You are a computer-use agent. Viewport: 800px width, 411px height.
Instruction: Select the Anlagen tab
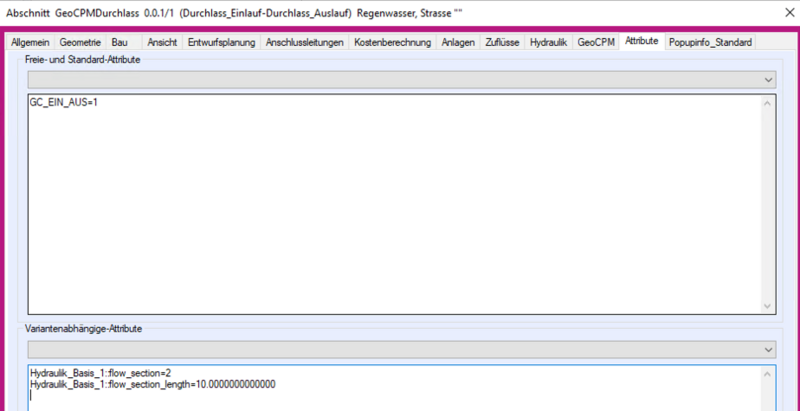click(458, 43)
